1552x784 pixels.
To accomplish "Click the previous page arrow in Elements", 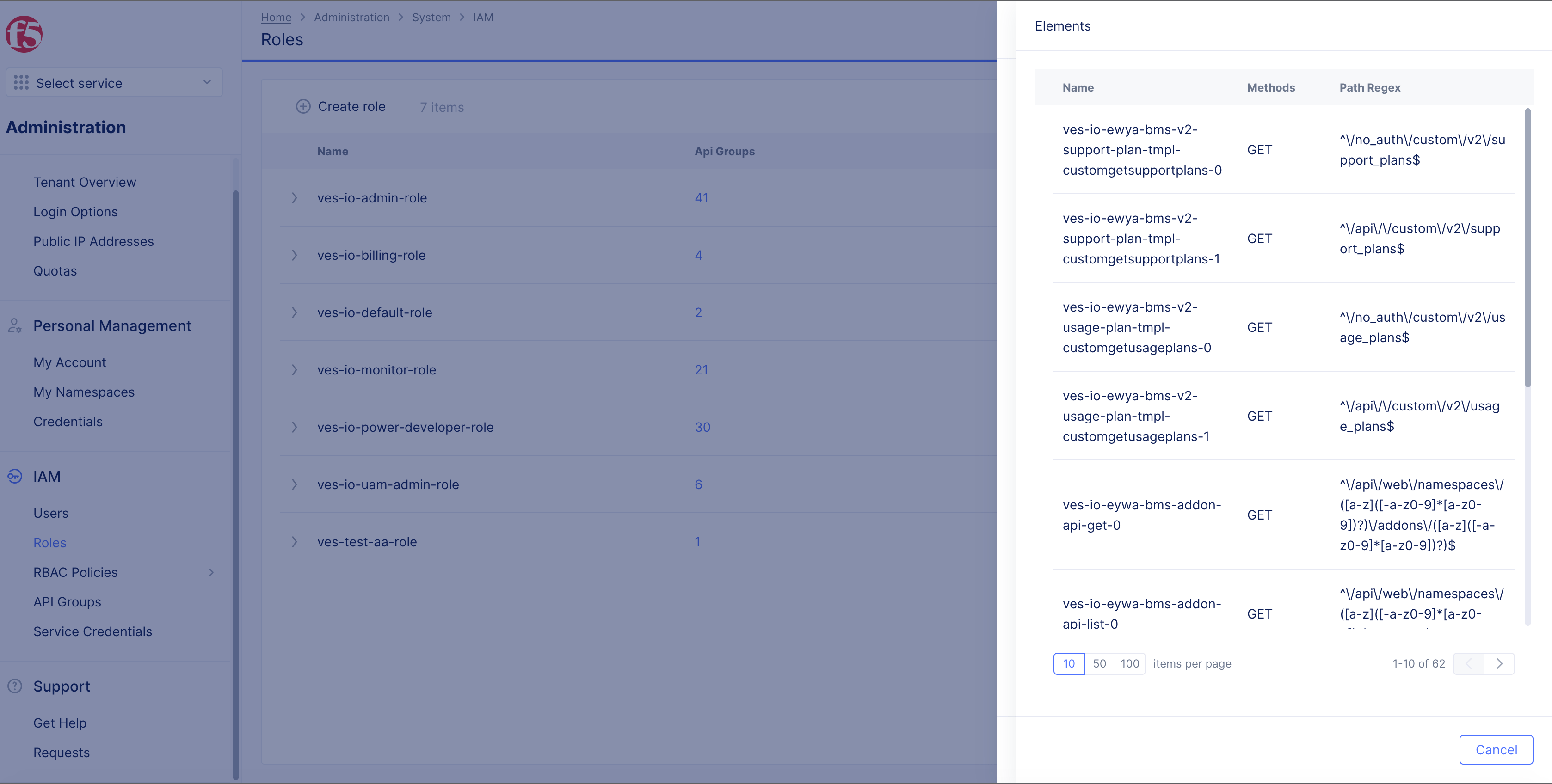I will click(1468, 663).
